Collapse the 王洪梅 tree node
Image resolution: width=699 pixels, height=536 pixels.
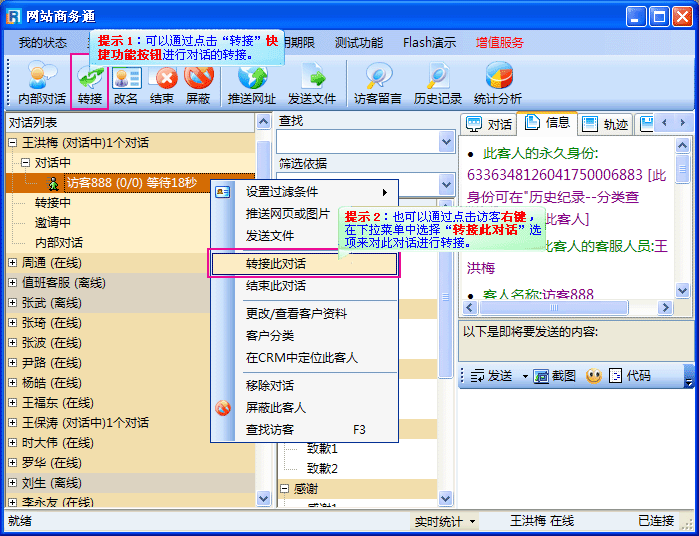click(13, 143)
